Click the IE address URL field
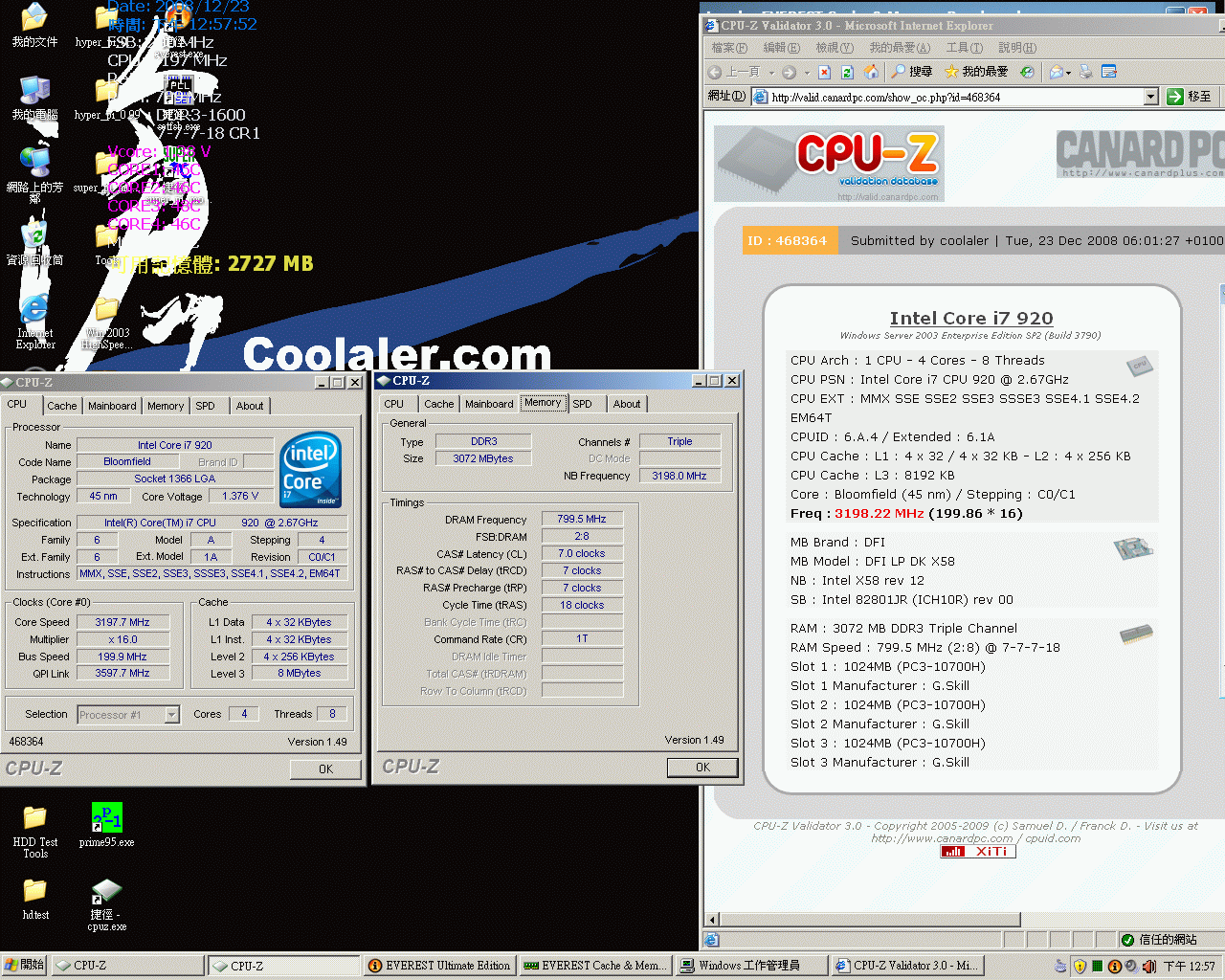Image resolution: width=1225 pixels, height=980 pixels. [956, 97]
